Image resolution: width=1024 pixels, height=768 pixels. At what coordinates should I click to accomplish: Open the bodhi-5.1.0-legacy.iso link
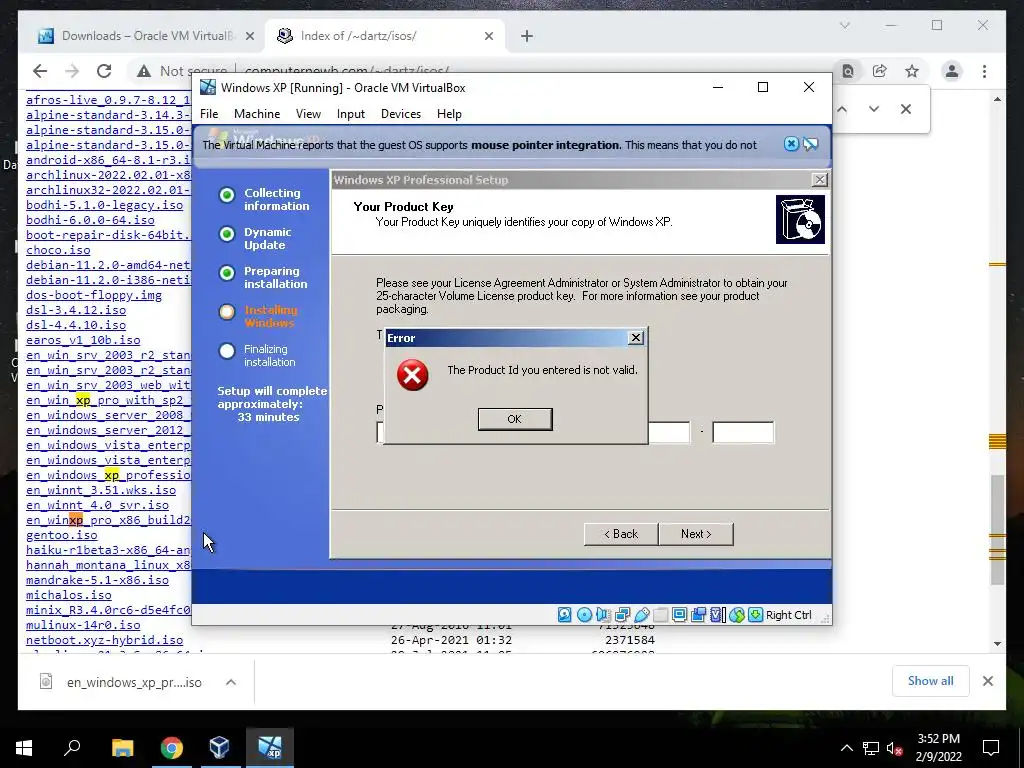tap(104, 205)
